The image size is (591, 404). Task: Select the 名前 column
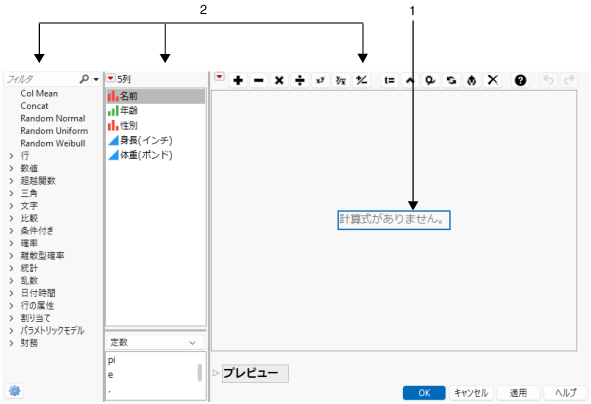click(156, 96)
